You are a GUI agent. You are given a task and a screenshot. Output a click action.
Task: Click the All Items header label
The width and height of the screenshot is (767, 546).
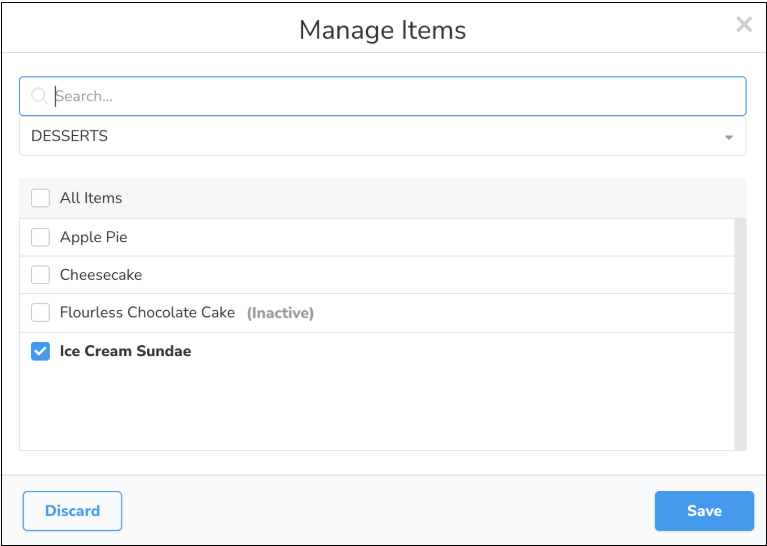tap(91, 198)
